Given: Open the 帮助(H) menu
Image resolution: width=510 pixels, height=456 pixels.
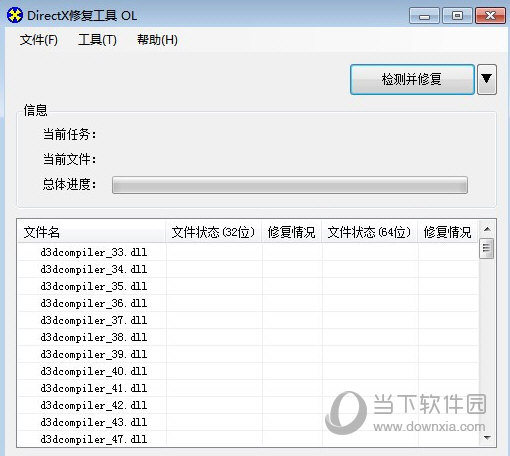Looking at the screenshot, I should click(157, 40).
